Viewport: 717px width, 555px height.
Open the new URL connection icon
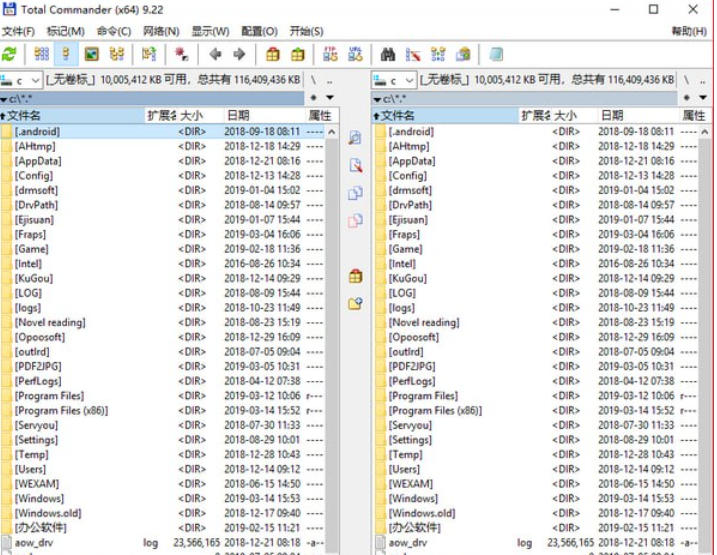coord(355,54)
